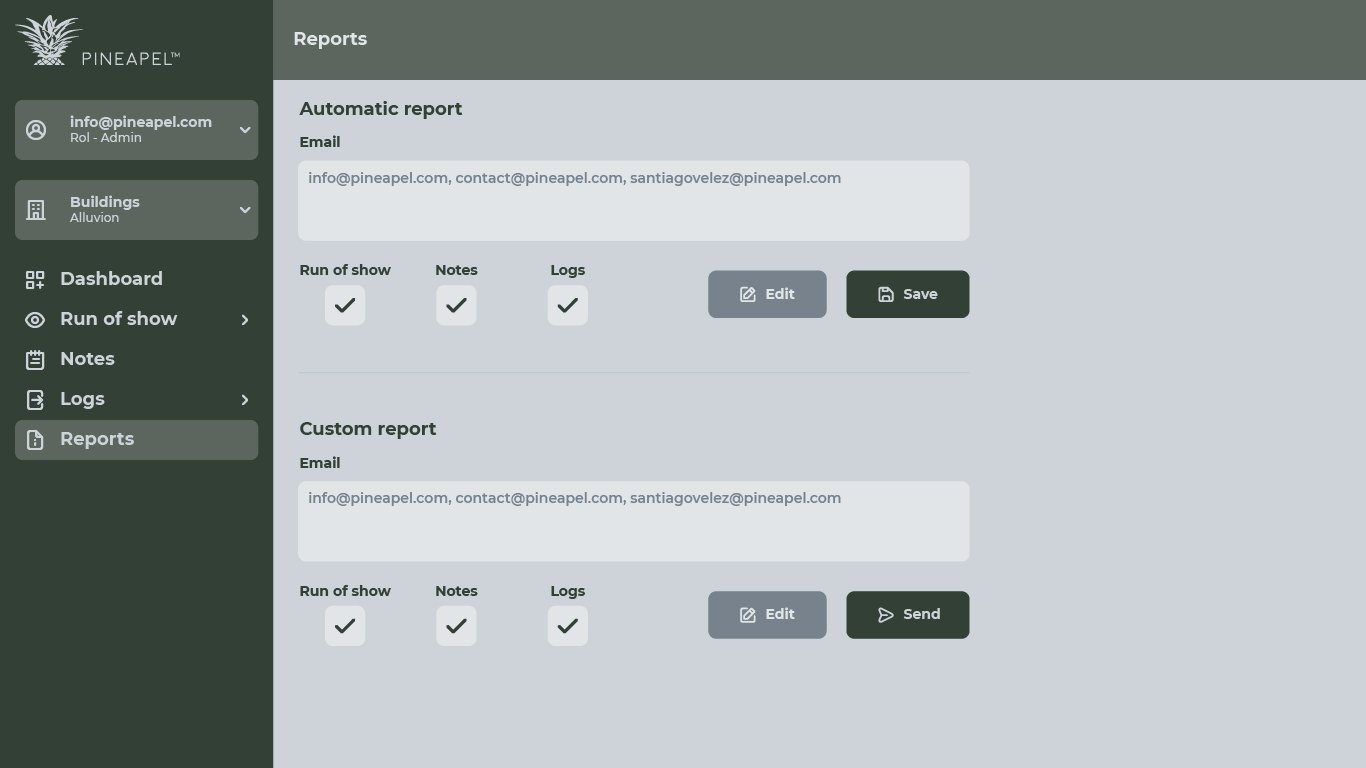Uncheck Notes in Automatic report

tap(456, 305)
